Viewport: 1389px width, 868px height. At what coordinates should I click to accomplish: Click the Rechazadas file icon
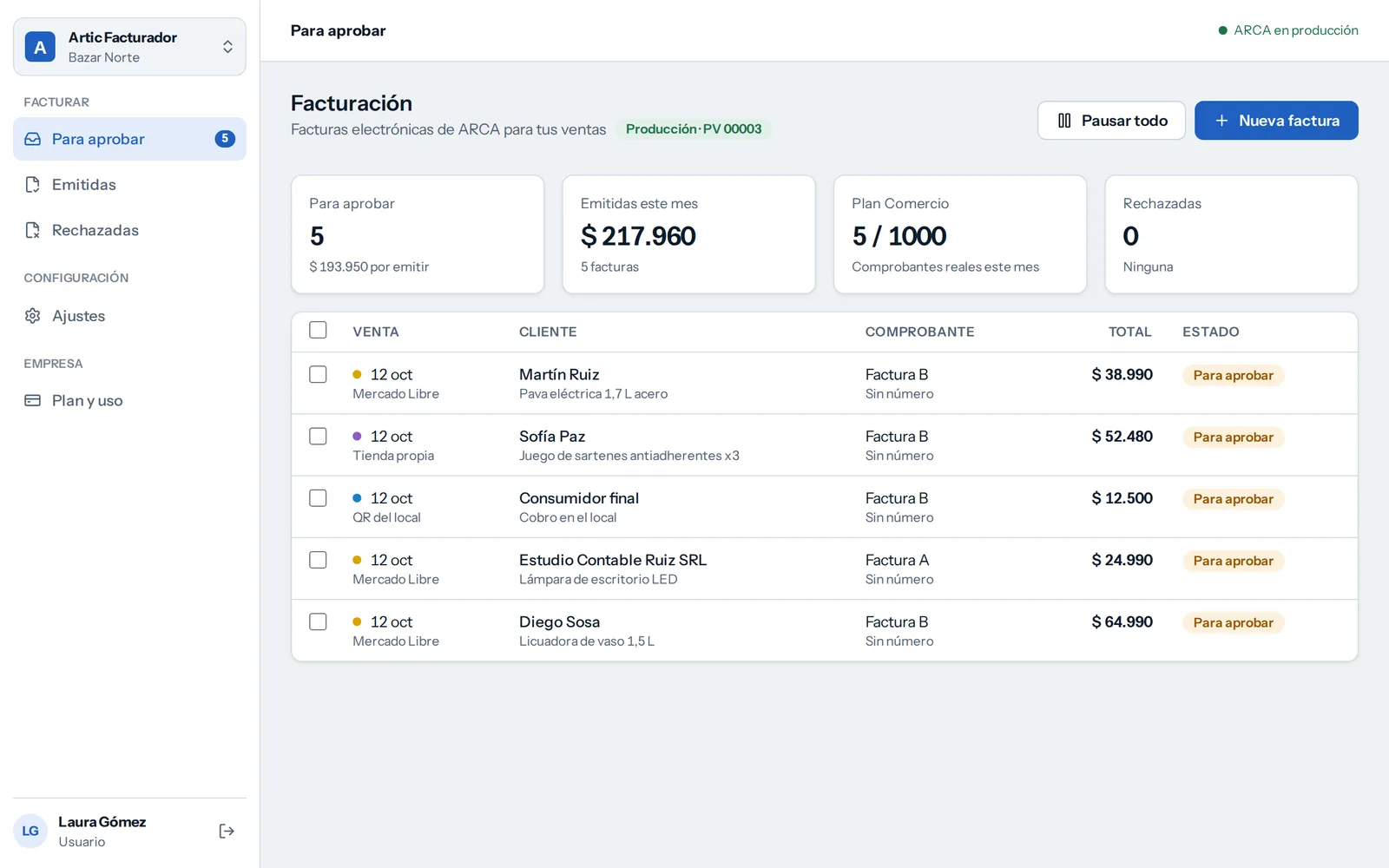(x=33, y=230)
